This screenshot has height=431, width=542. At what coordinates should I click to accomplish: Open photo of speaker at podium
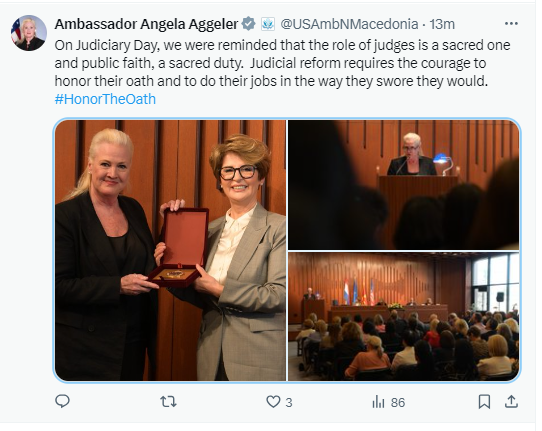(404, 185)
